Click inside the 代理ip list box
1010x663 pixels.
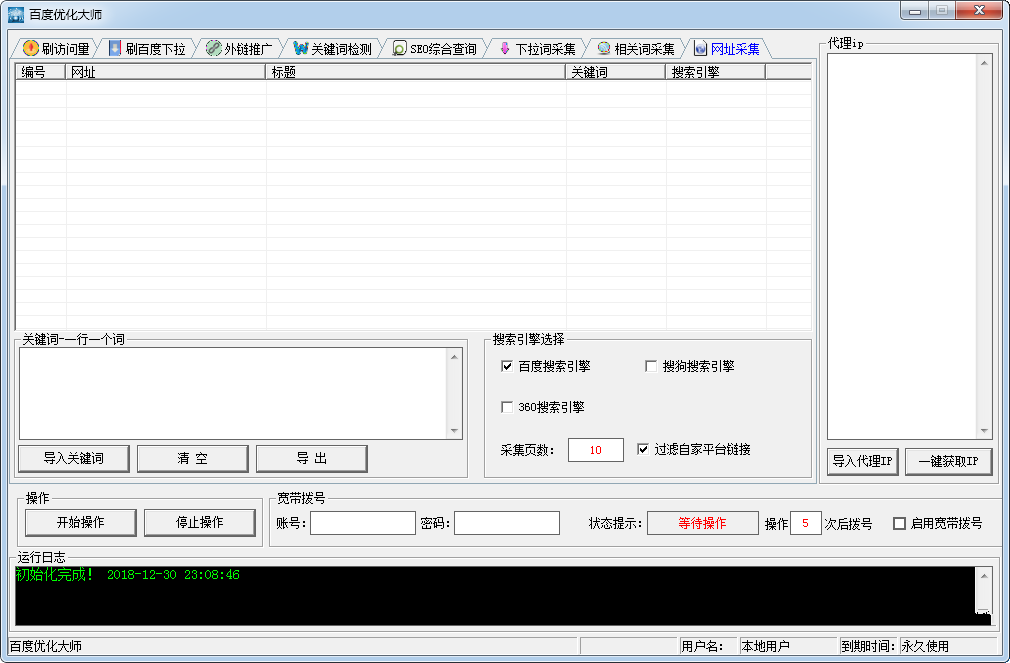[902, 246]
